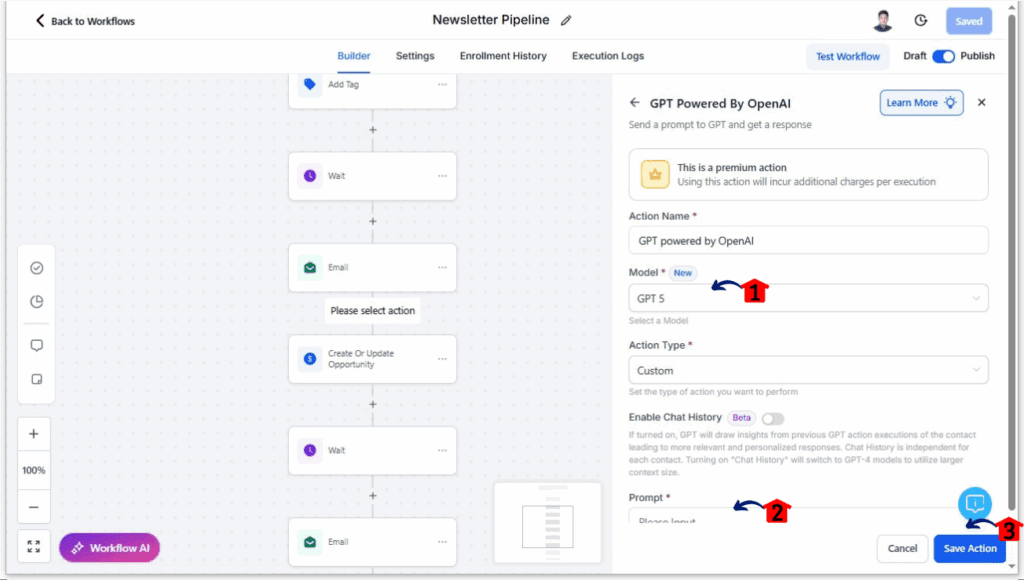
Task: Open comments icon in left toolbar
Action: (37, 345)
